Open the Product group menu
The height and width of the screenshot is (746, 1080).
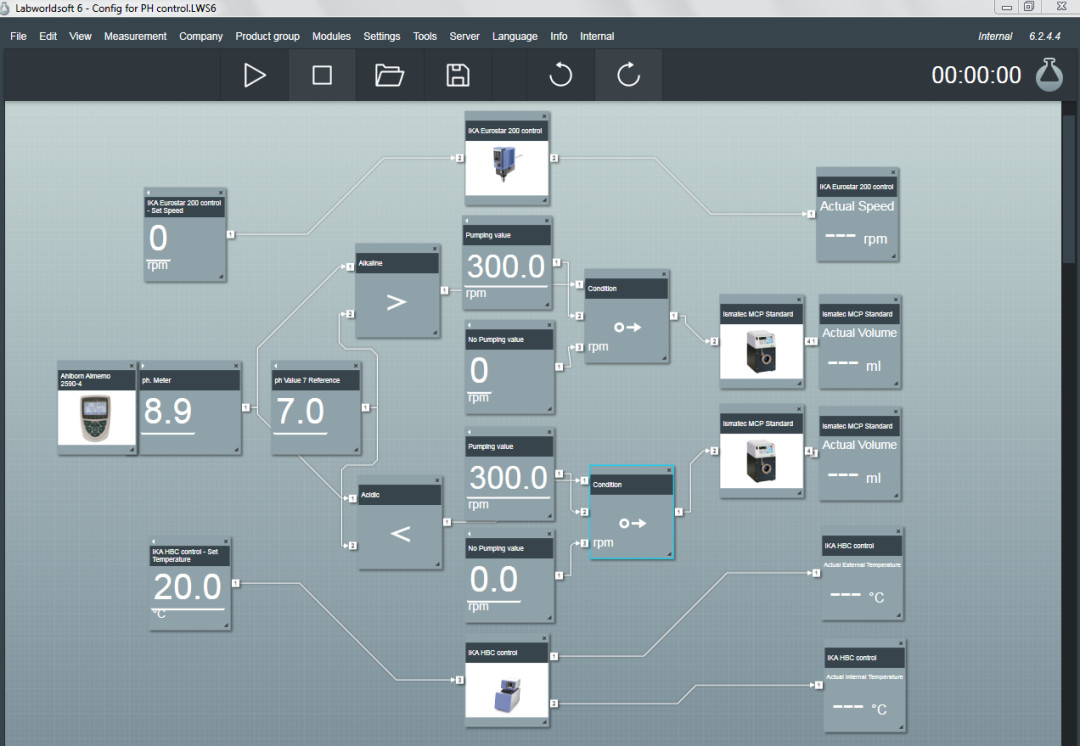(x=267, y=36)
